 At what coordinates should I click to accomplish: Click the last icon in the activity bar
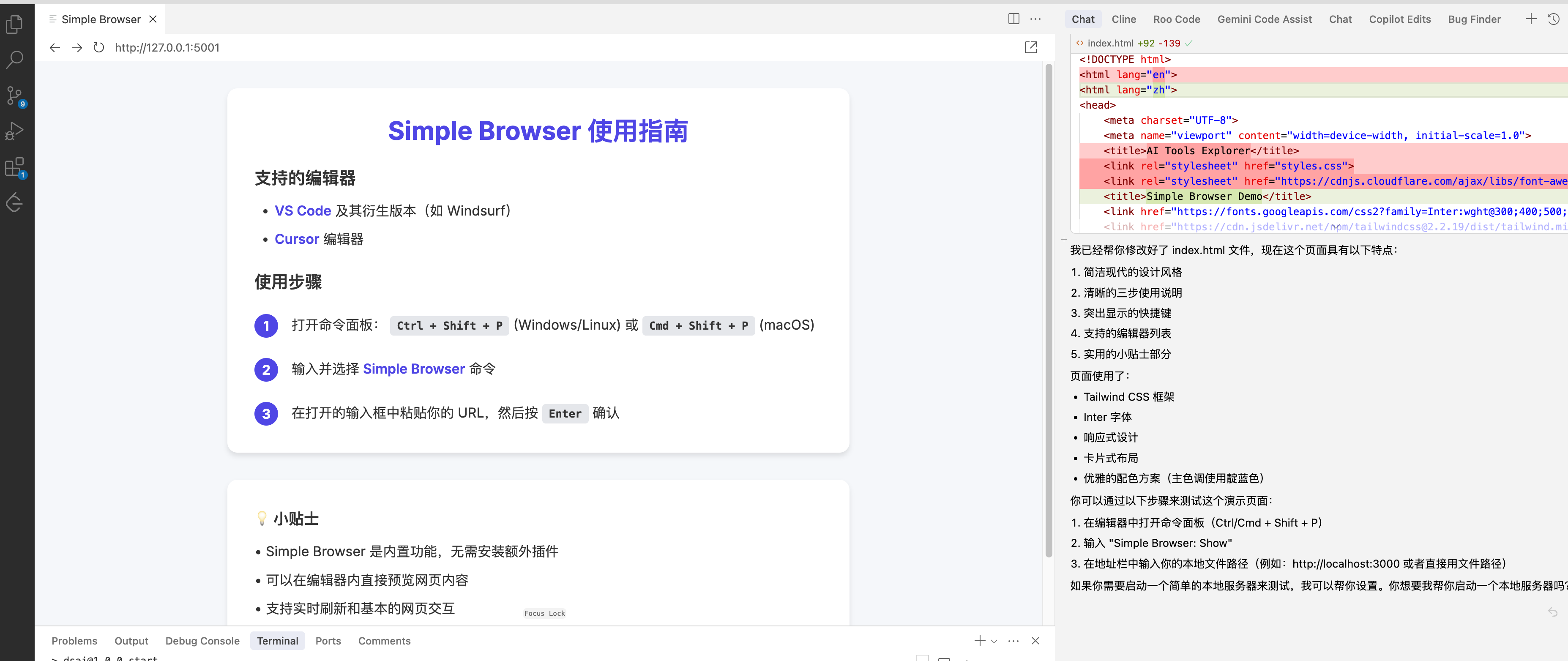pos(14,202)
